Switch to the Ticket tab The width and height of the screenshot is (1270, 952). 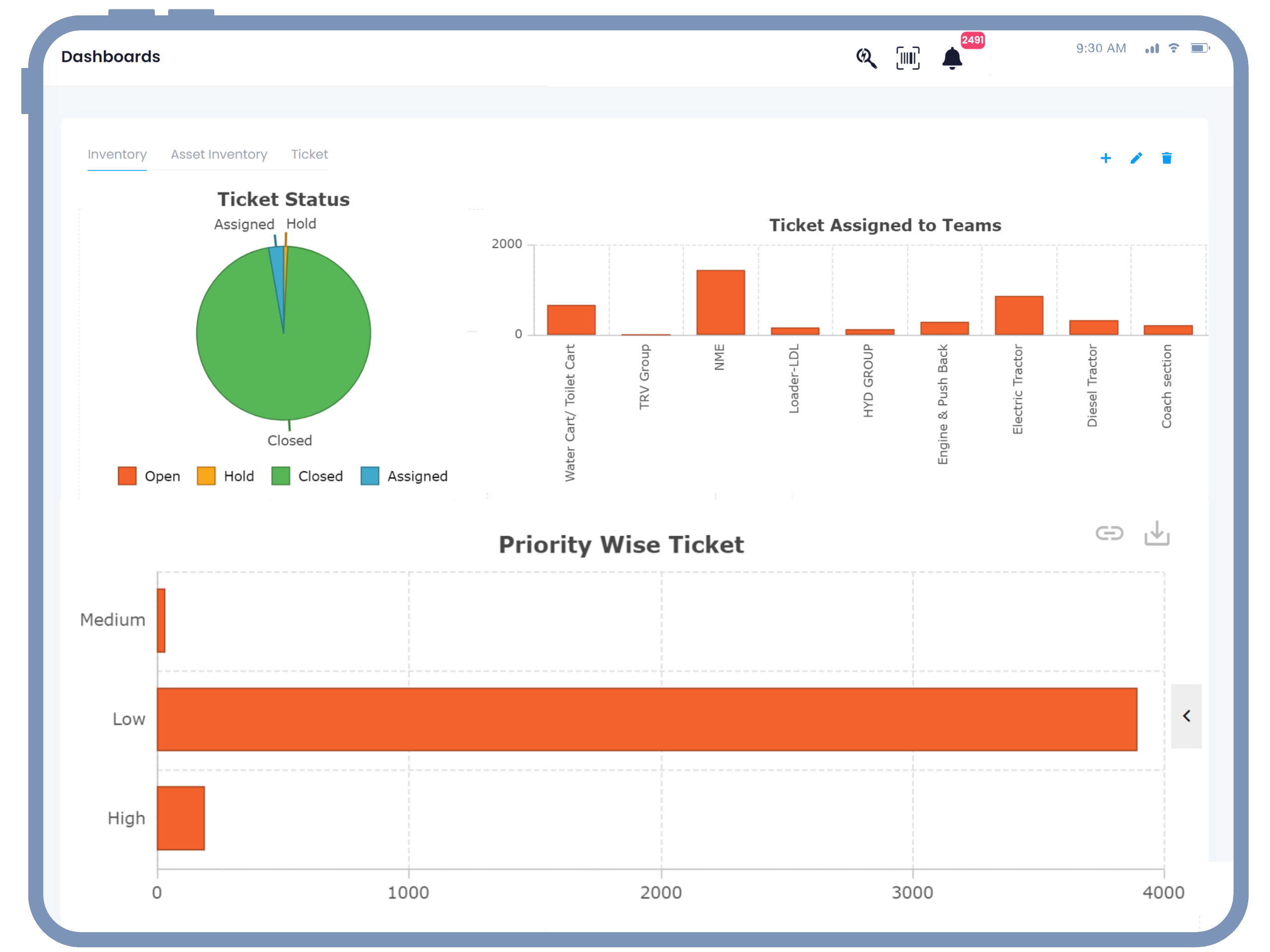tap(309, 154)
